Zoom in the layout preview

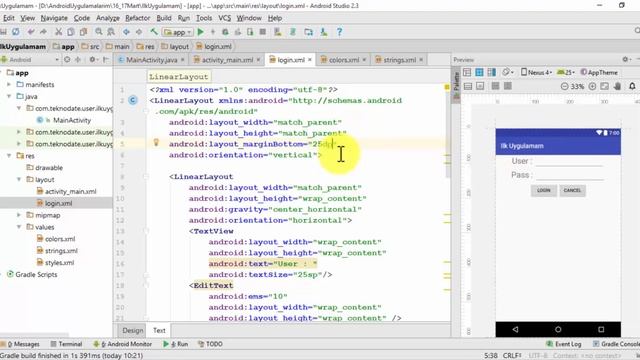point(592,86)
